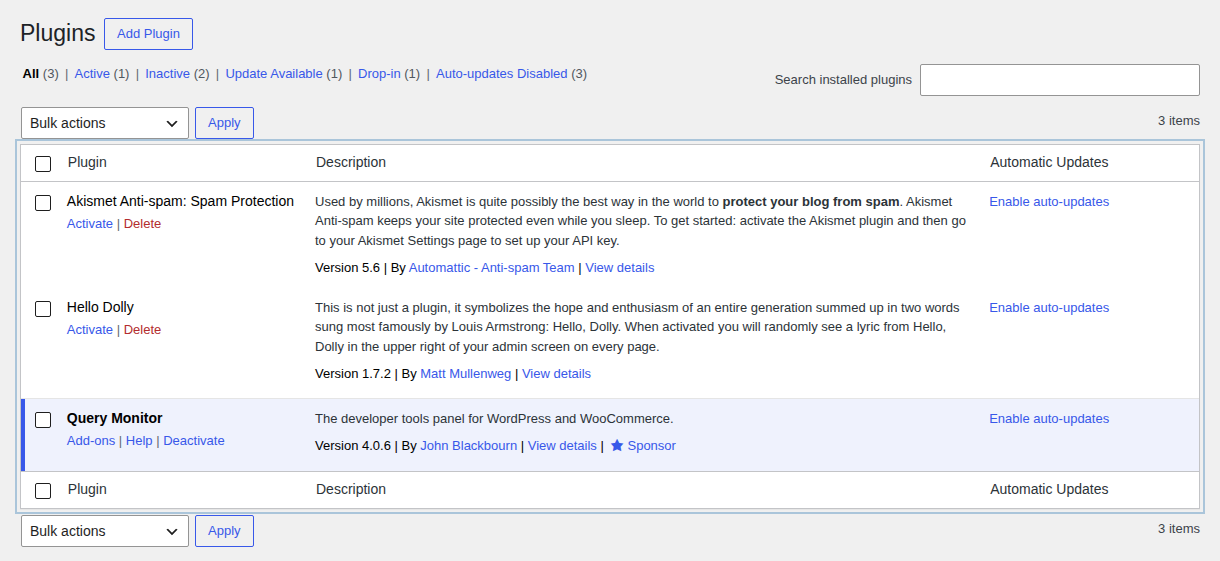
Task: Open John Blackbourn author link
Action: pyautogui.click(x=469, y=446)
